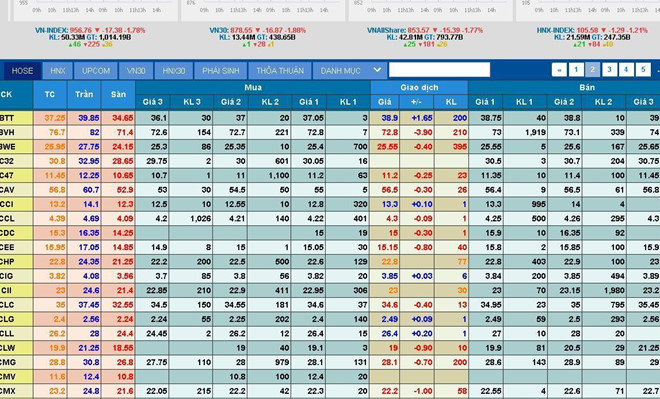The height and width of the screenshot is (399, 660).
Task: Click the TC column header
Action: [50, 95]
